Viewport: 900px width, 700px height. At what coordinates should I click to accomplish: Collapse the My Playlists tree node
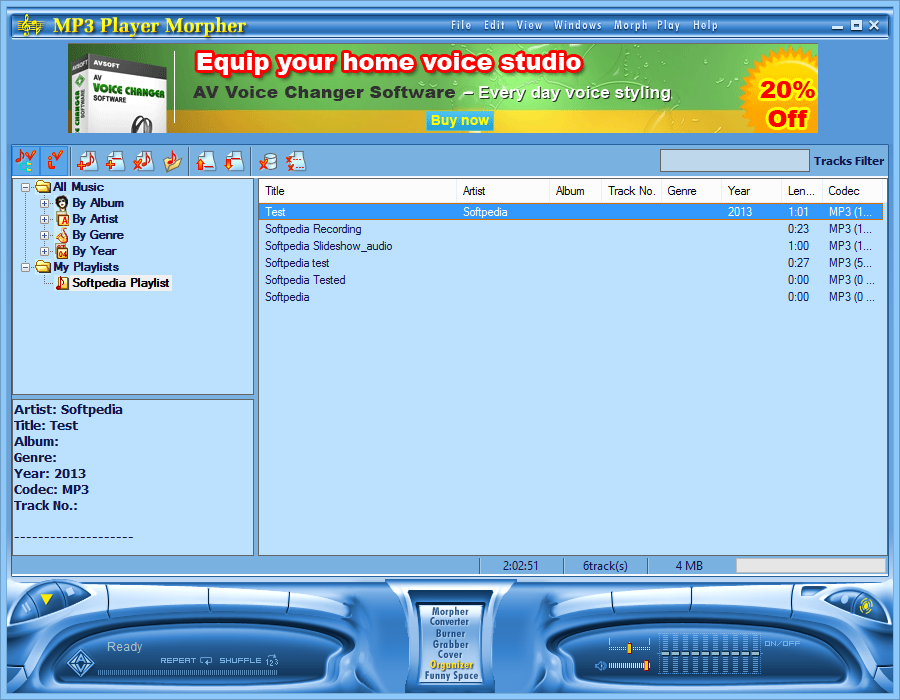25,267
